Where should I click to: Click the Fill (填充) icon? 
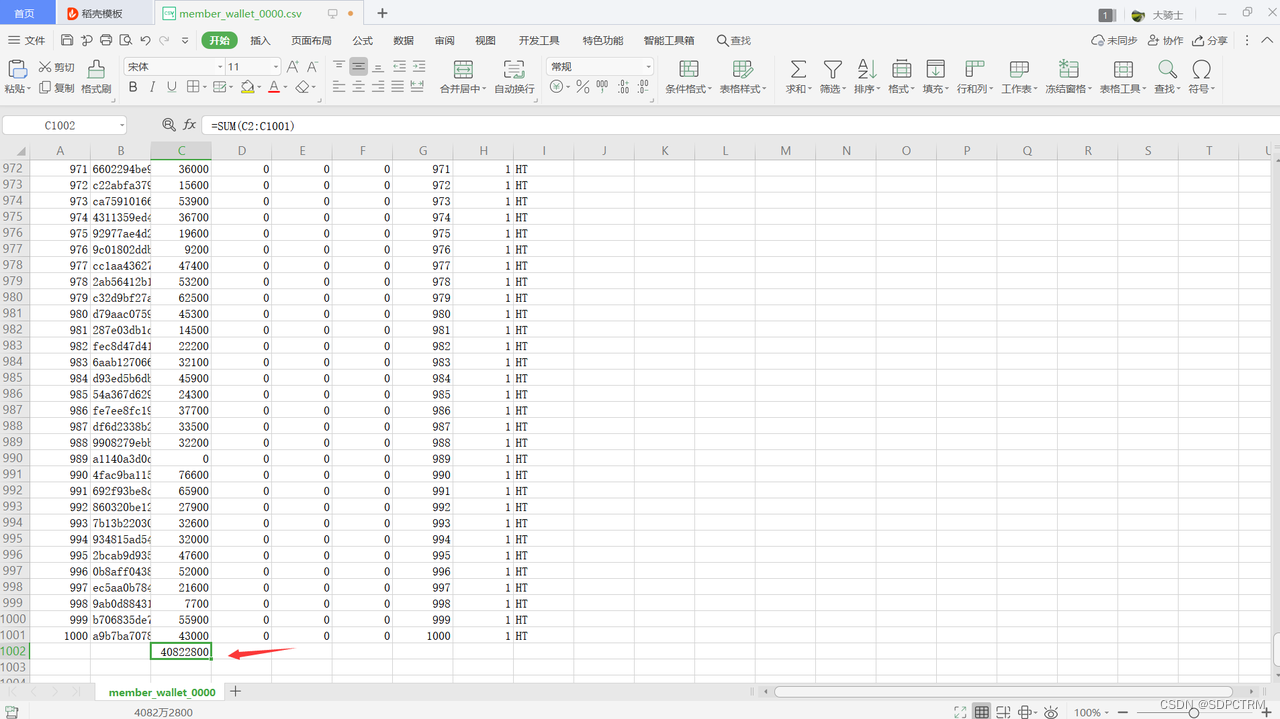click(935, 69)
